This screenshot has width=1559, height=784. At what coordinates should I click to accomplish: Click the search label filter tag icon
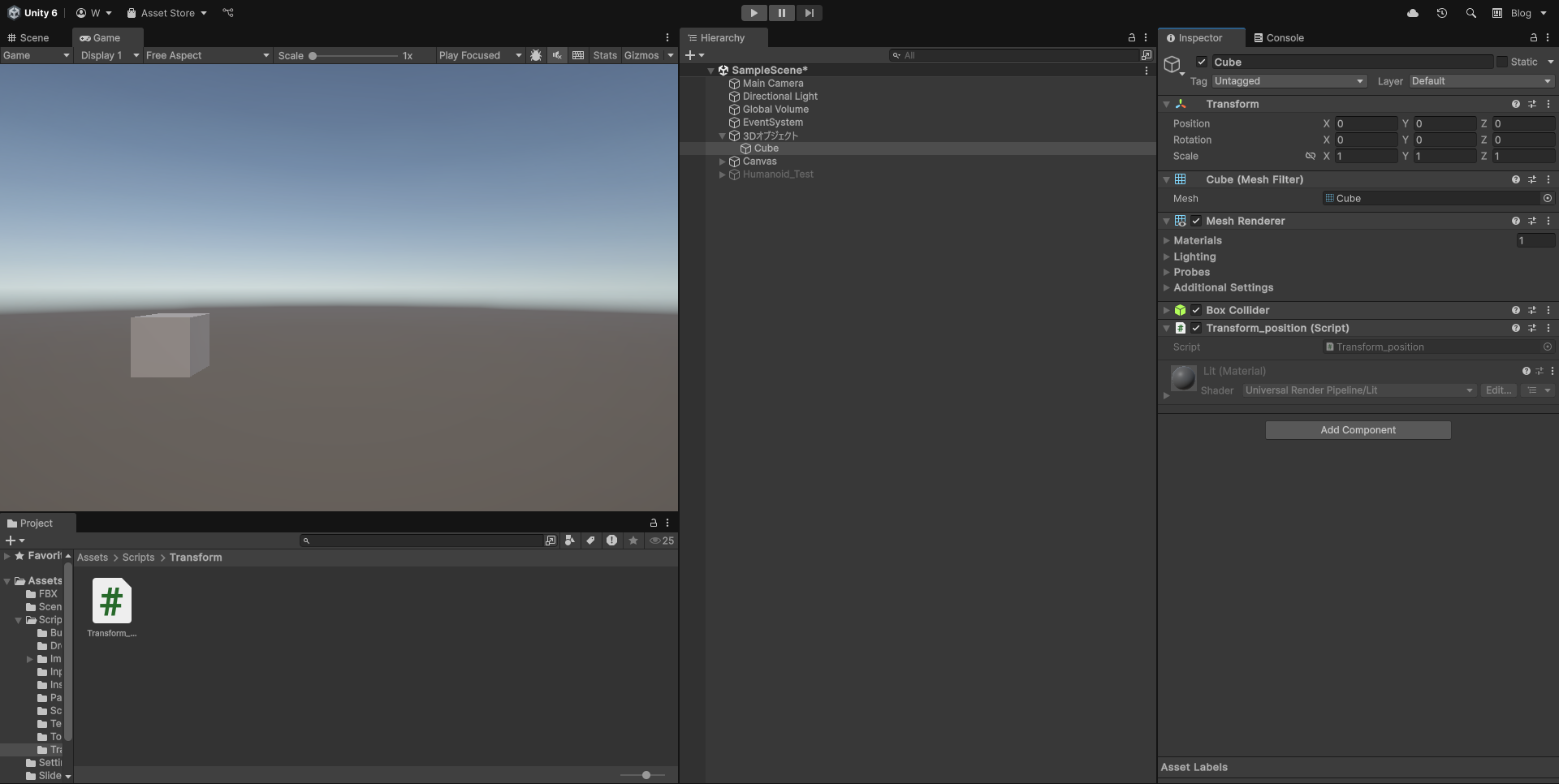point(590,541)
